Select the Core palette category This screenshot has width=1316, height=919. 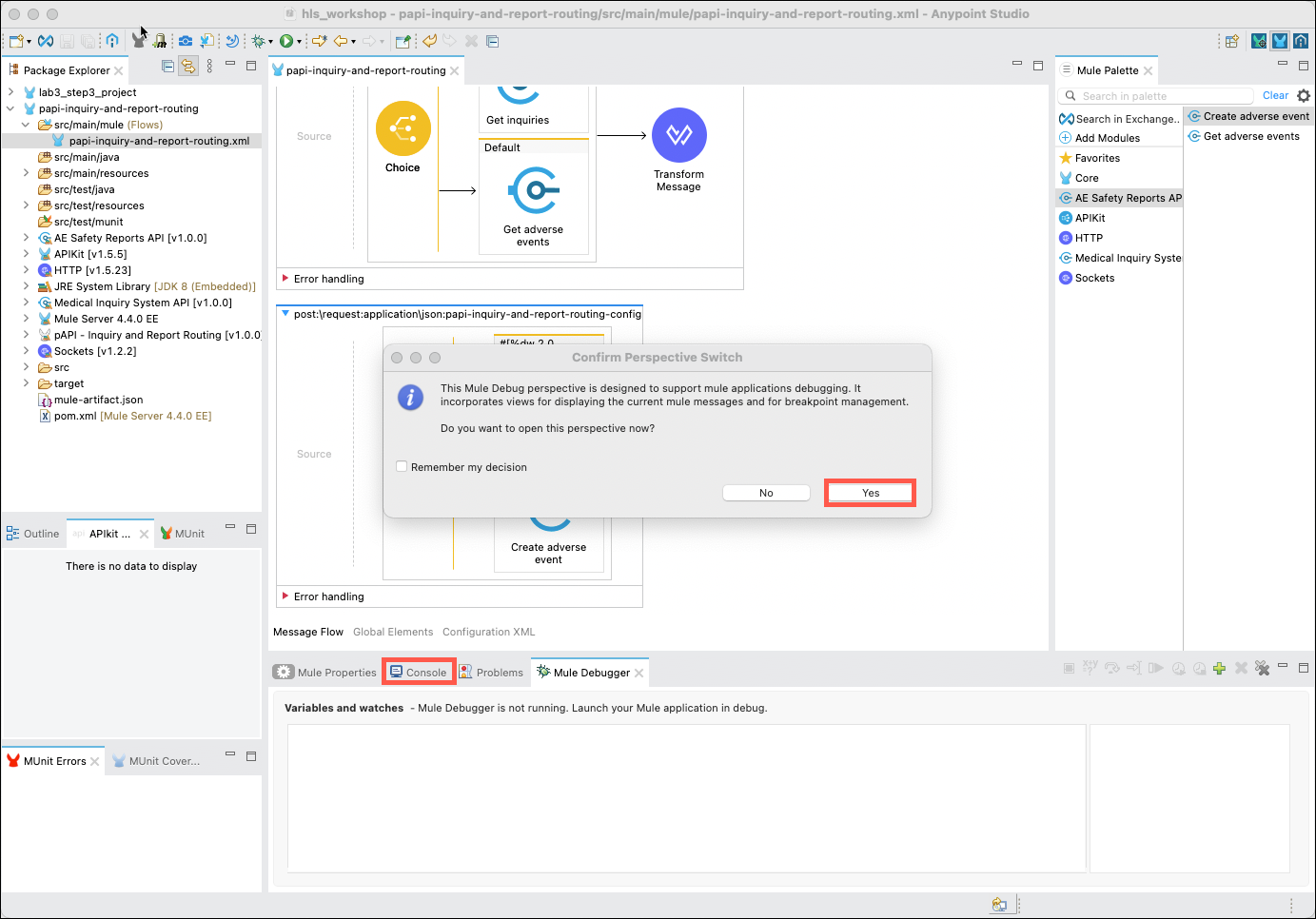(x=1079, y=178)
